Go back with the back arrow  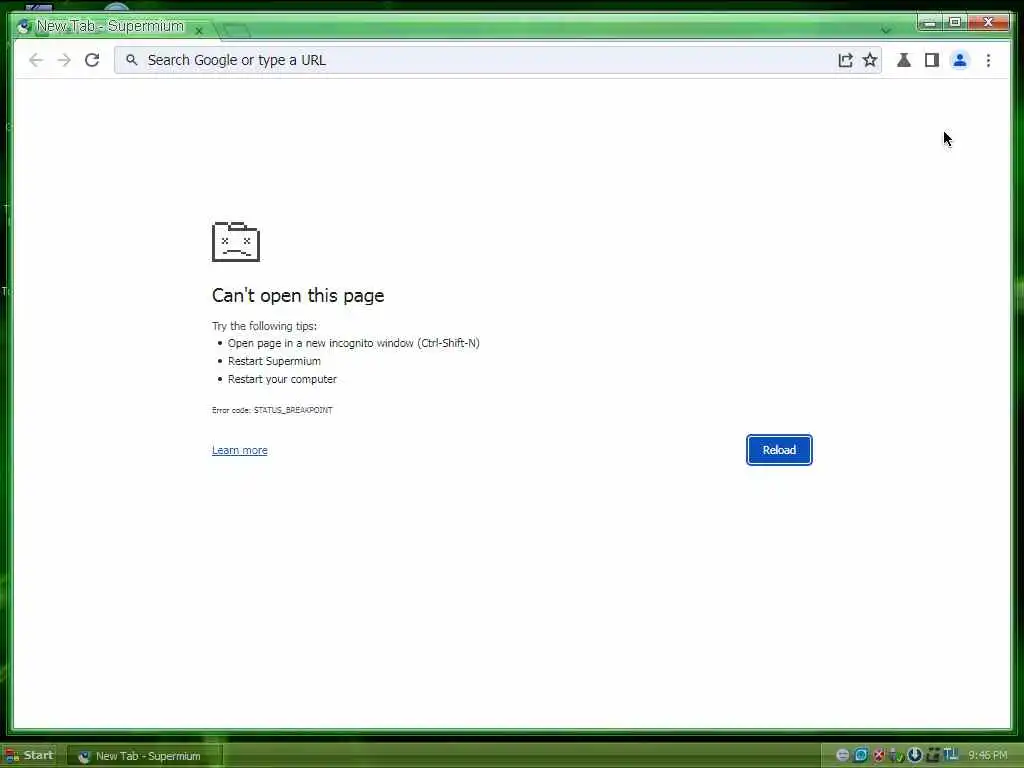36,60
